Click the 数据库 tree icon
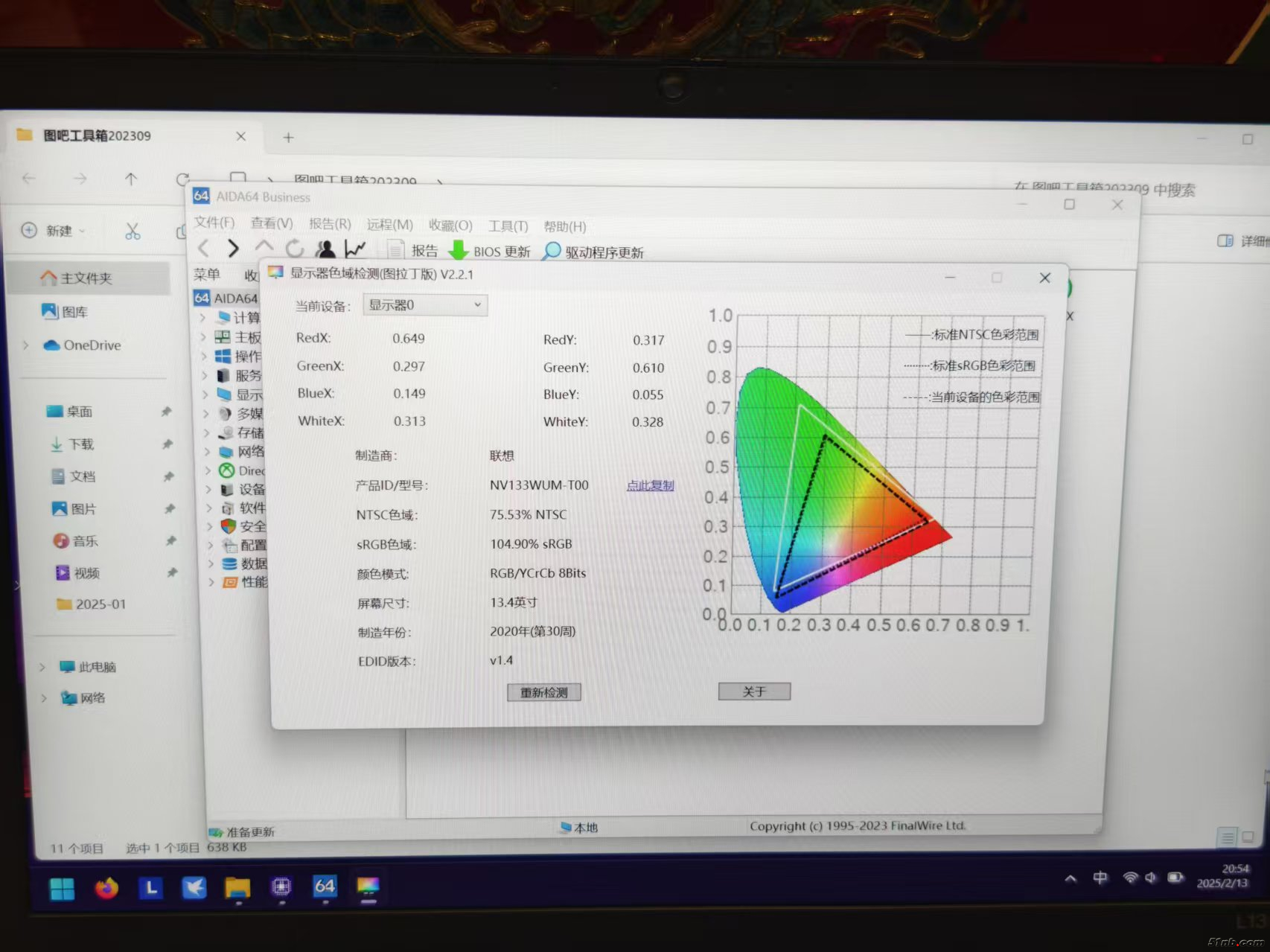The height and width of the screenshot is (952, 1270). (230, 563)
